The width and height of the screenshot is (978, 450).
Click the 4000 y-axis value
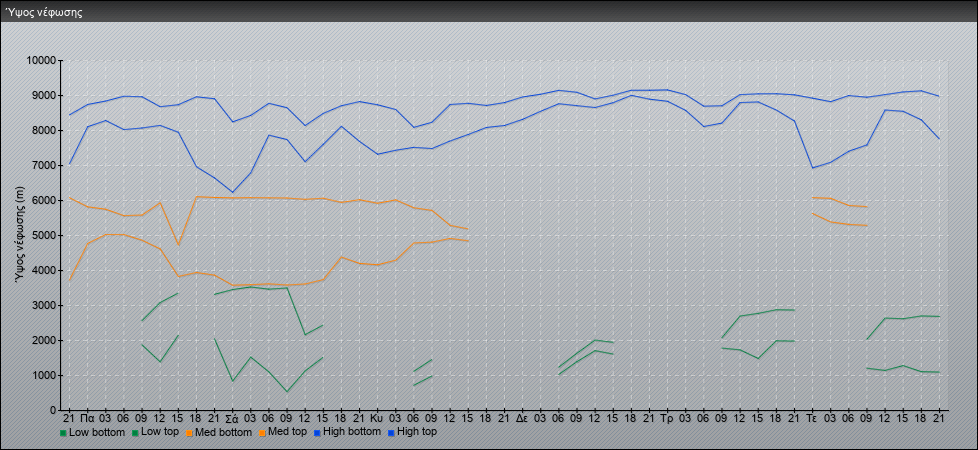point(43,270)
